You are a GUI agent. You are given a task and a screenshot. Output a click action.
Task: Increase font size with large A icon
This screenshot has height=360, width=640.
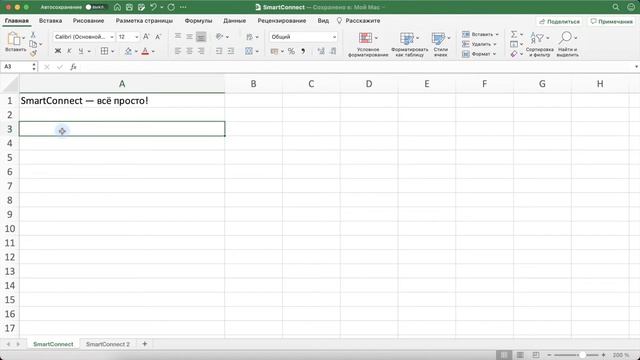146,37
